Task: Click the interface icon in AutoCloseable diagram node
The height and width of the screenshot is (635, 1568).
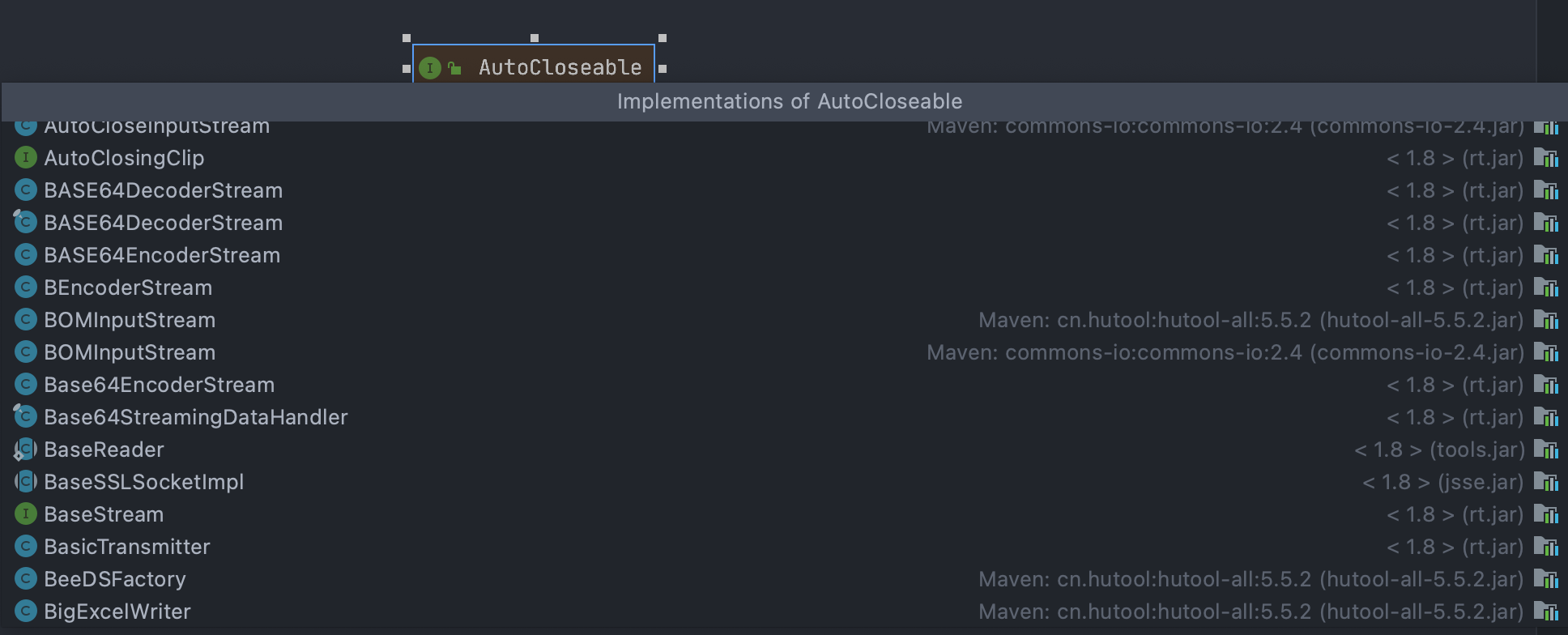Action: coord(430,68)
